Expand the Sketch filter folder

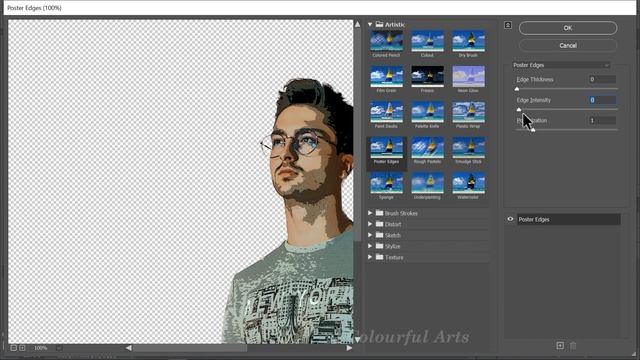tap(370, 235)
